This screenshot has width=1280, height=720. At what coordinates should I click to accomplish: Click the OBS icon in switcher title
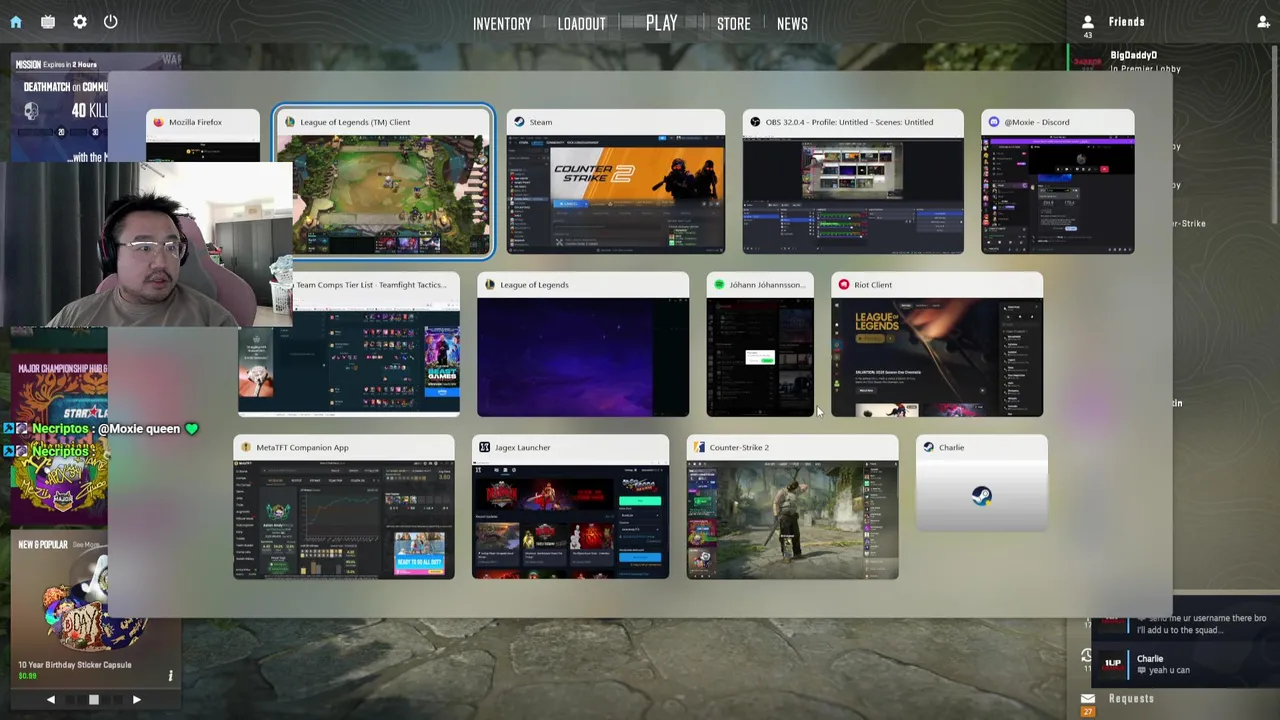click(755, 122)
